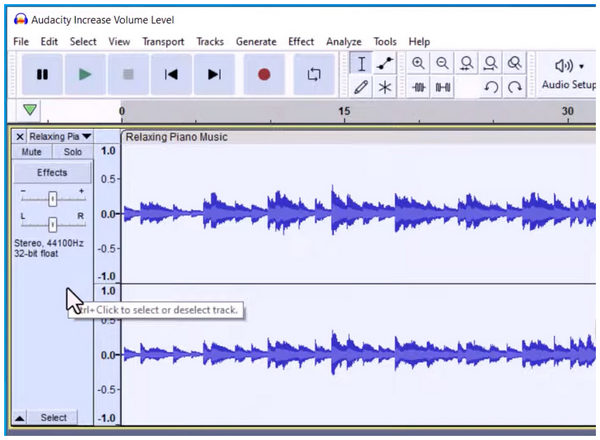Collapse the track with the up arrow
The width and height of the screenshot is (600, 440).
(20, 418)
